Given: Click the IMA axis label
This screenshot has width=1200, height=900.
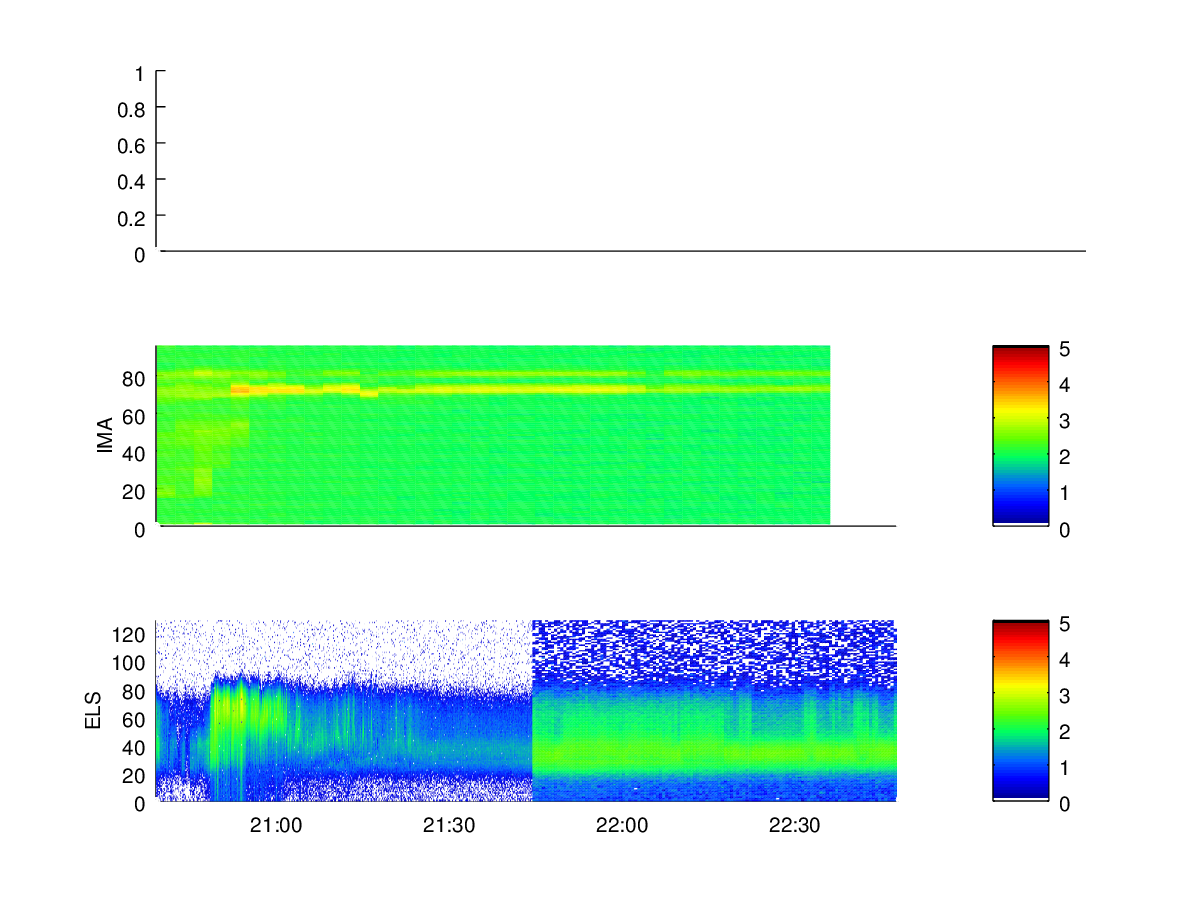Looking at the screenshot, I should 105,436.
